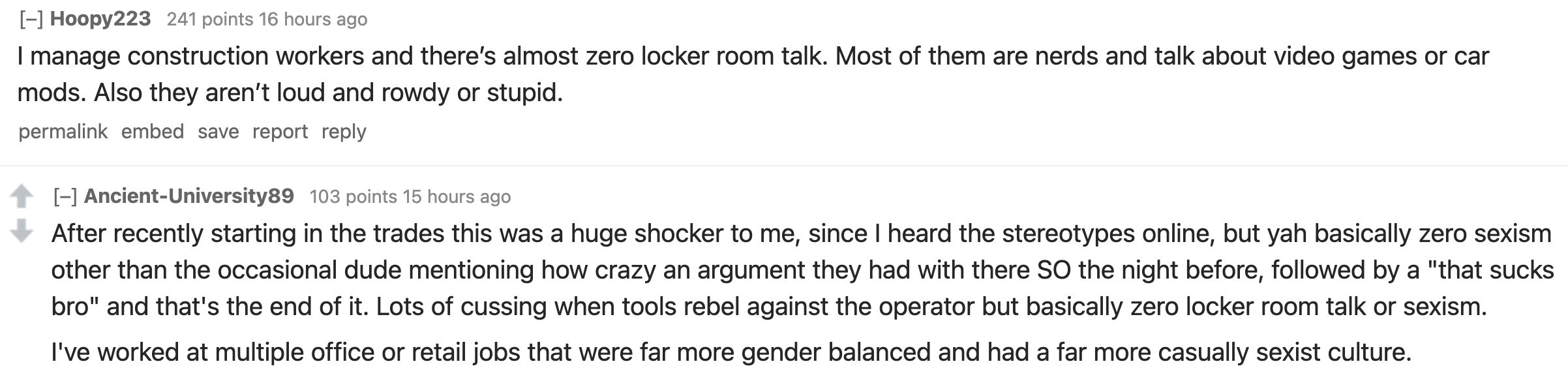Click the paragraph starting 'I've worked at multiple office'
The height and width of the screenshot is (381, 1568).
tap(731, 352)
